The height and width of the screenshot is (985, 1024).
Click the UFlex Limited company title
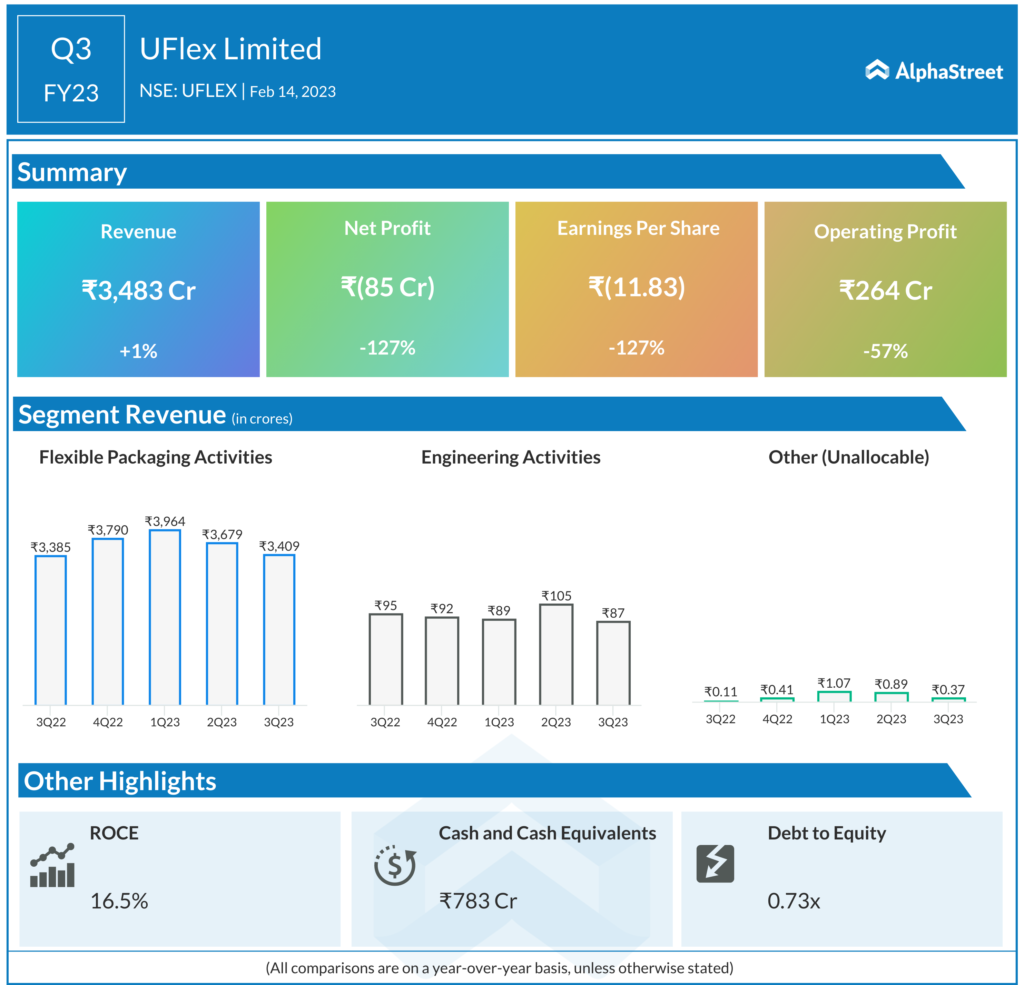[230, 49]
